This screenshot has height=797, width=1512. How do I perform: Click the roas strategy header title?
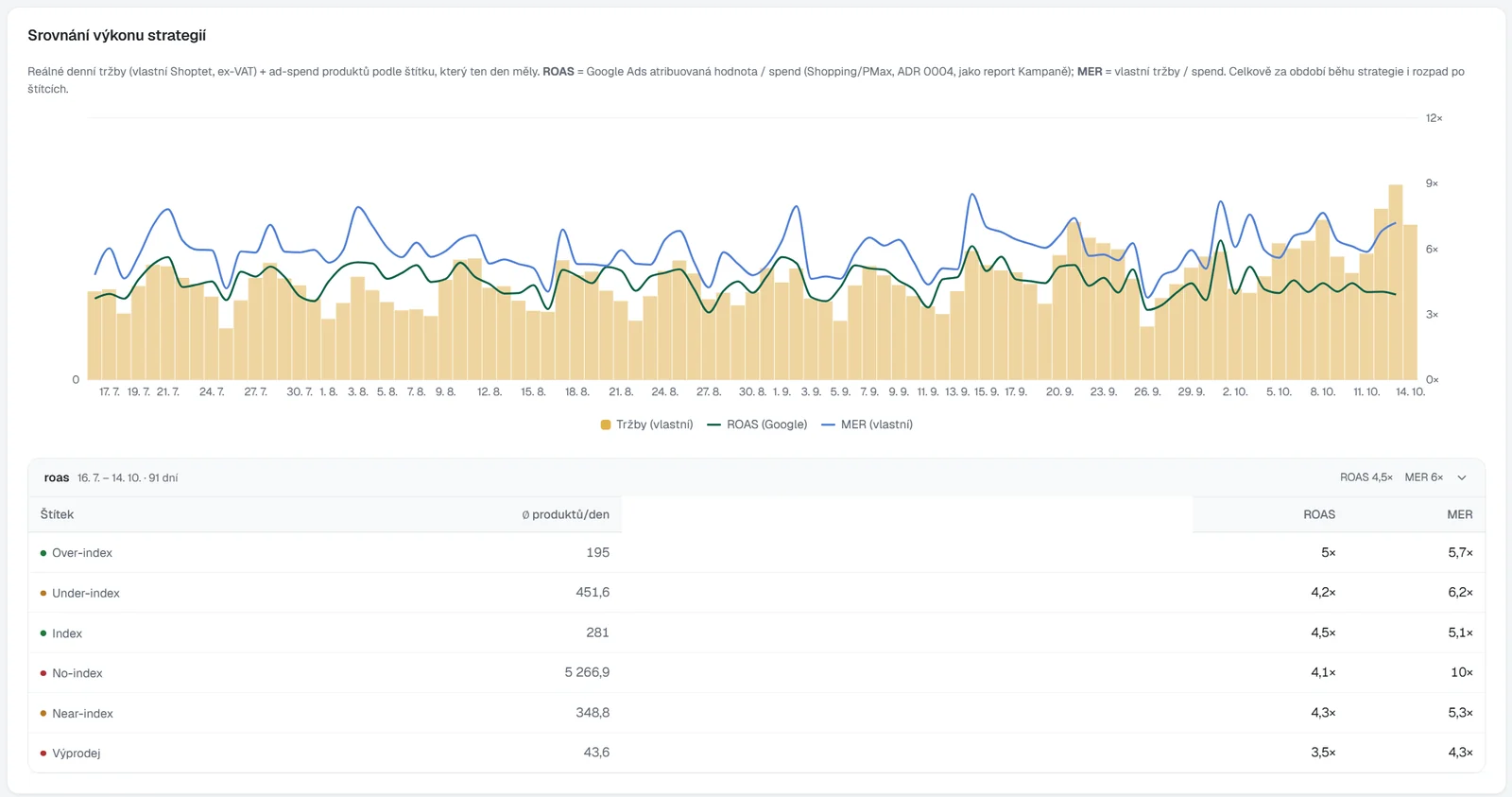point(57,477)
